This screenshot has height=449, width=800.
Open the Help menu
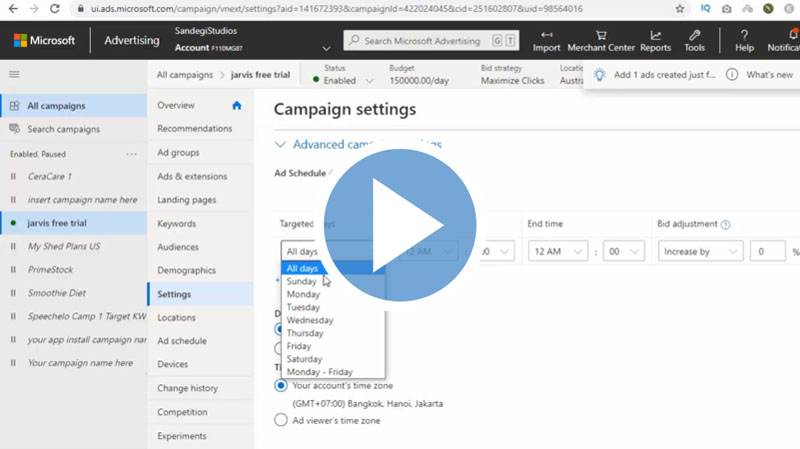tap(744, 41)
